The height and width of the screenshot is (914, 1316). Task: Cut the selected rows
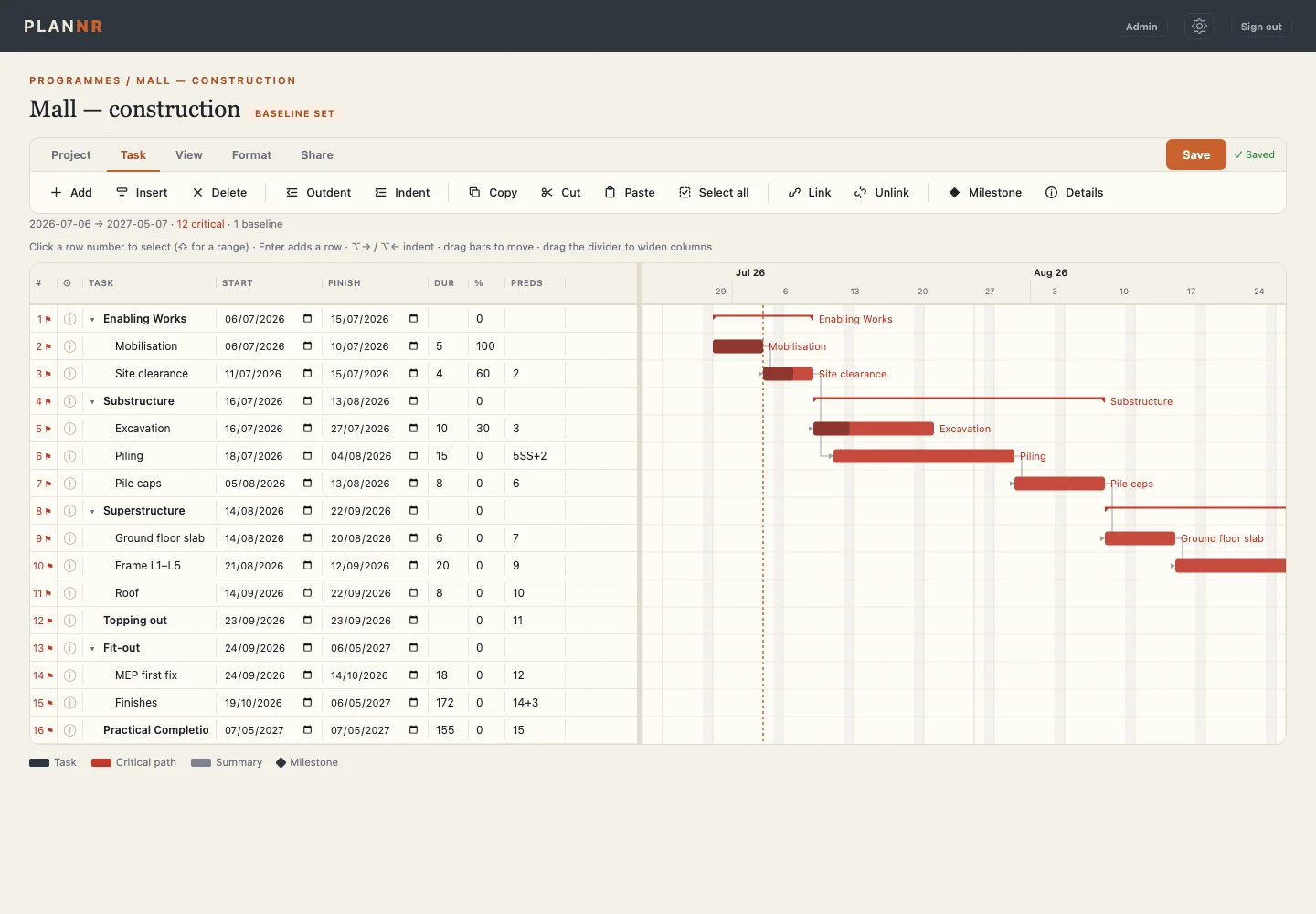click(x=561, y=193)
